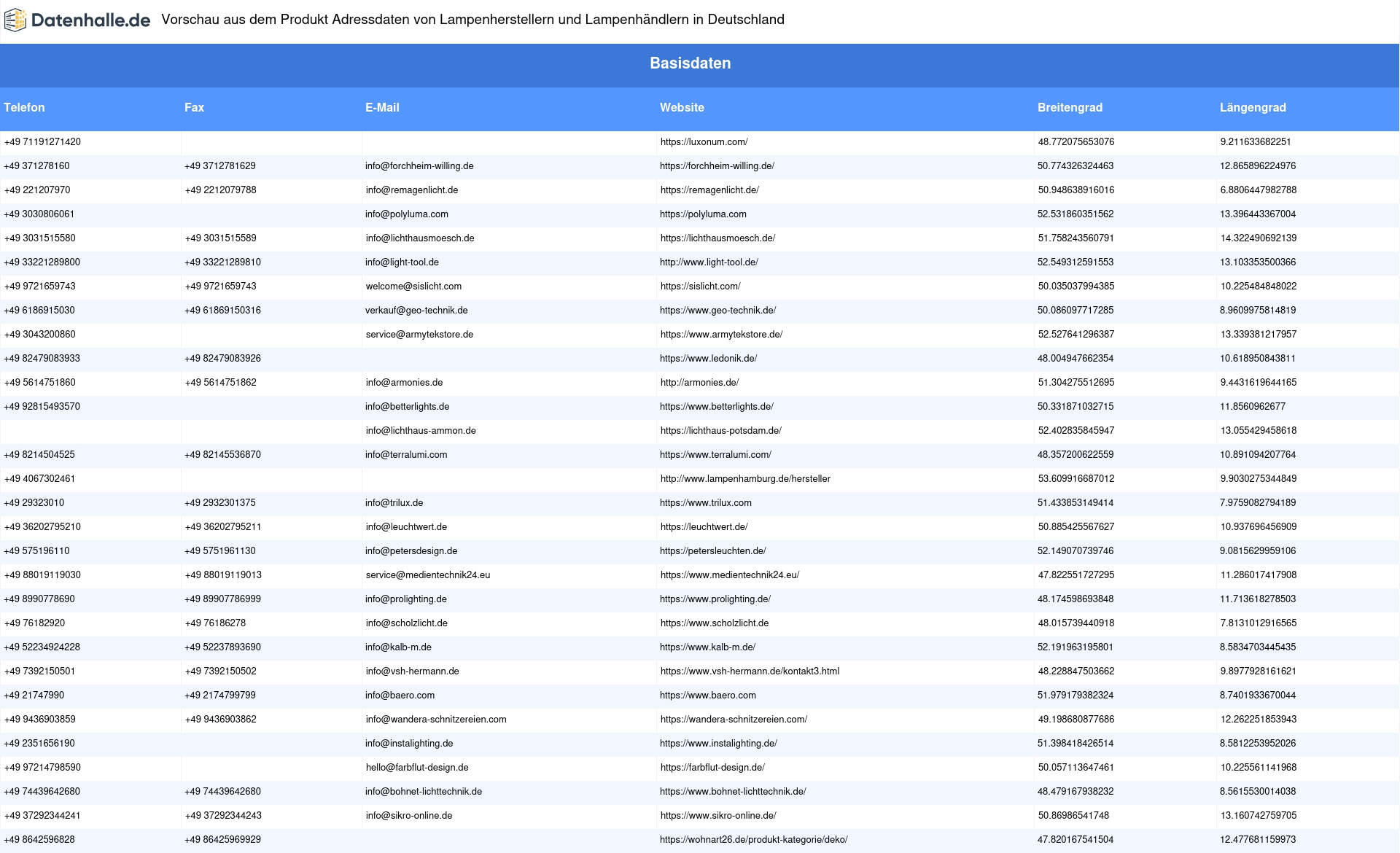Screen dimensions: 1400x853
Task: Open wohnart26.de/produkt-kategorie/deko/ link
Action: pos(753,840)
